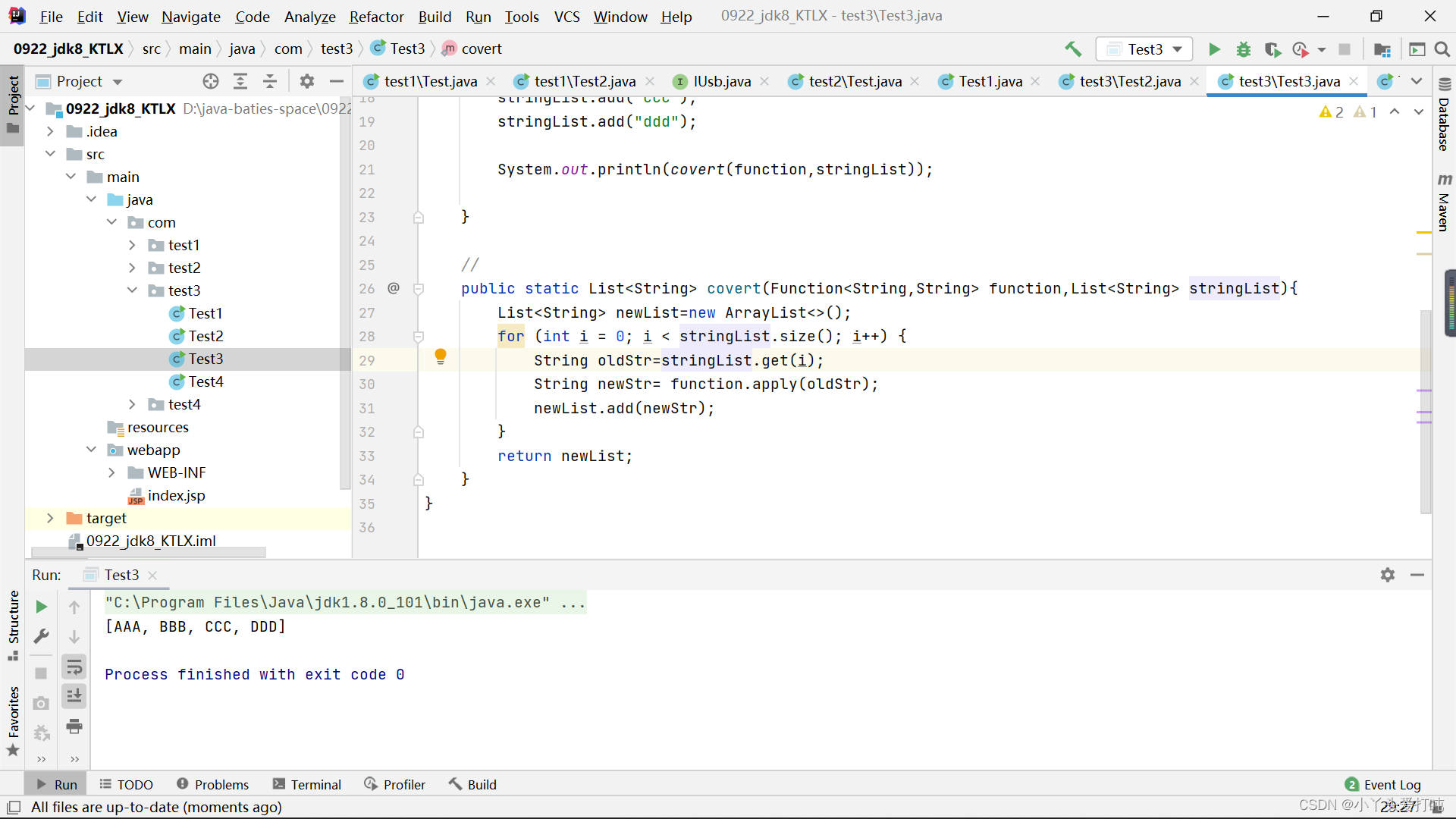The height and width of the screenshot is (819, 1456).
Task: Toggle the Maven tool window button
Action: pos(1444,202)
